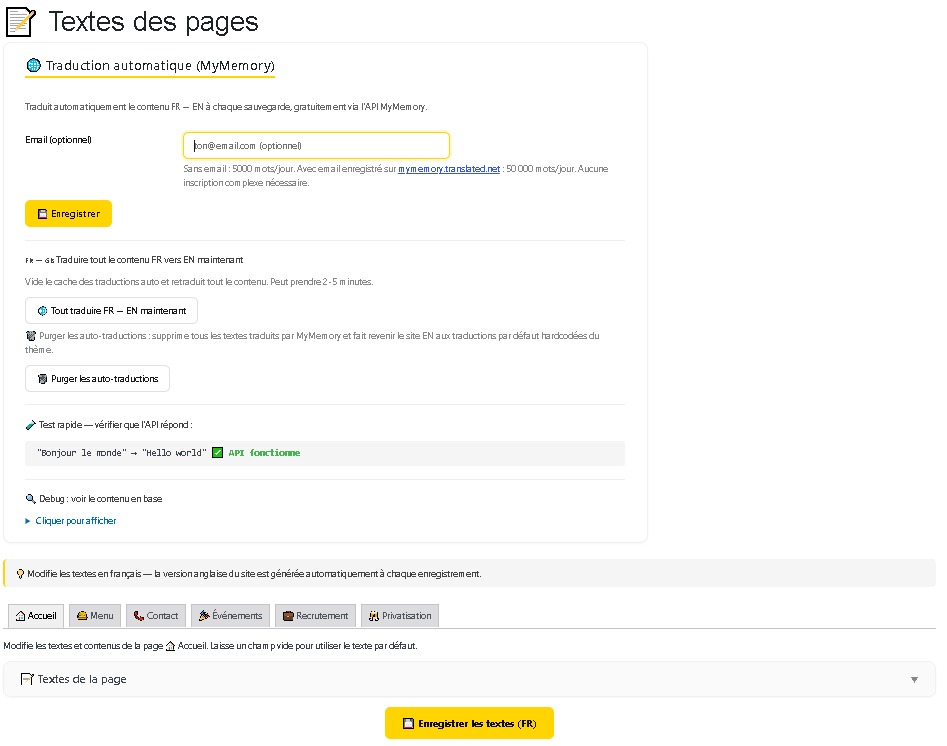The width and height of the screenshot is (947, 746).
Task: Click the "Traduction automatique (MyMemory)" heading
Action: (x=160, y=65)
